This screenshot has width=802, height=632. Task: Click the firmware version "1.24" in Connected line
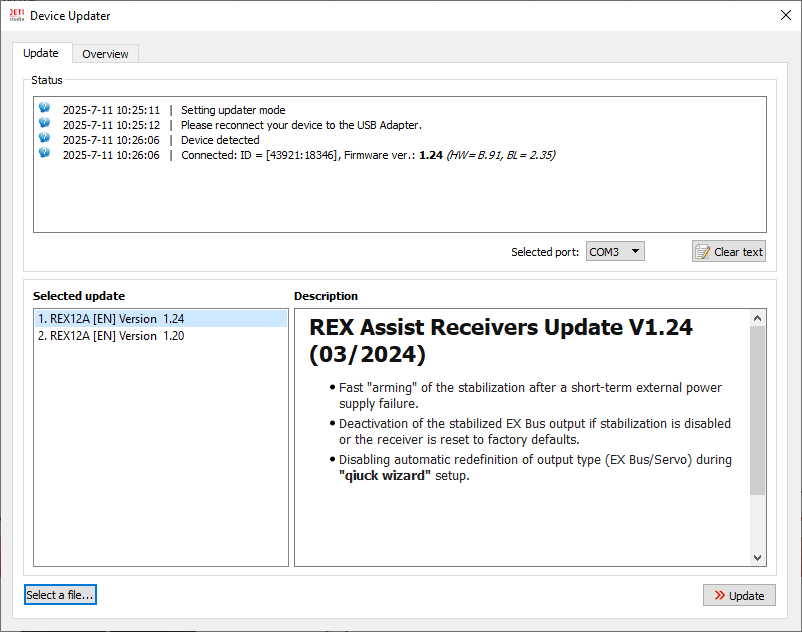tap(431, 155)
